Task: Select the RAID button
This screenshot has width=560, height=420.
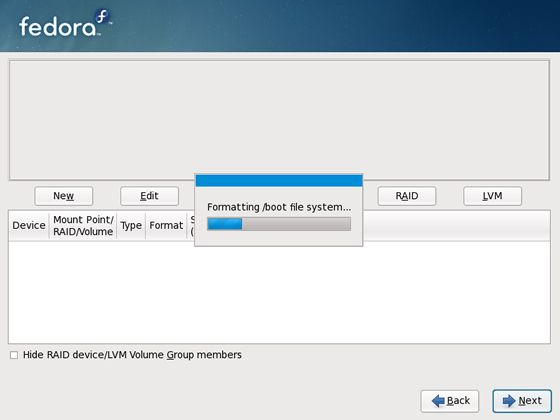Action: pos(407,196)
